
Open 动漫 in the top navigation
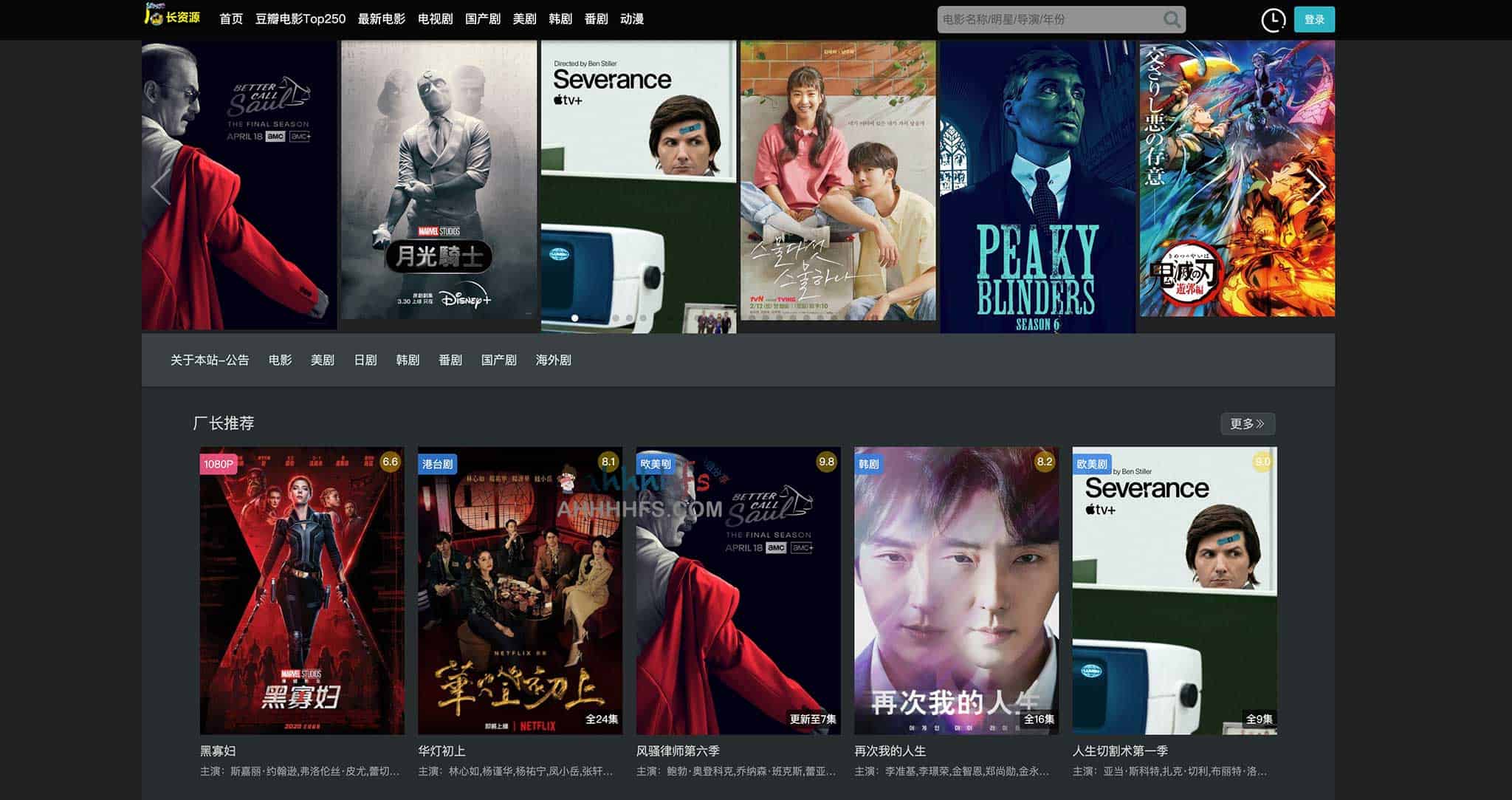point(632,19)
